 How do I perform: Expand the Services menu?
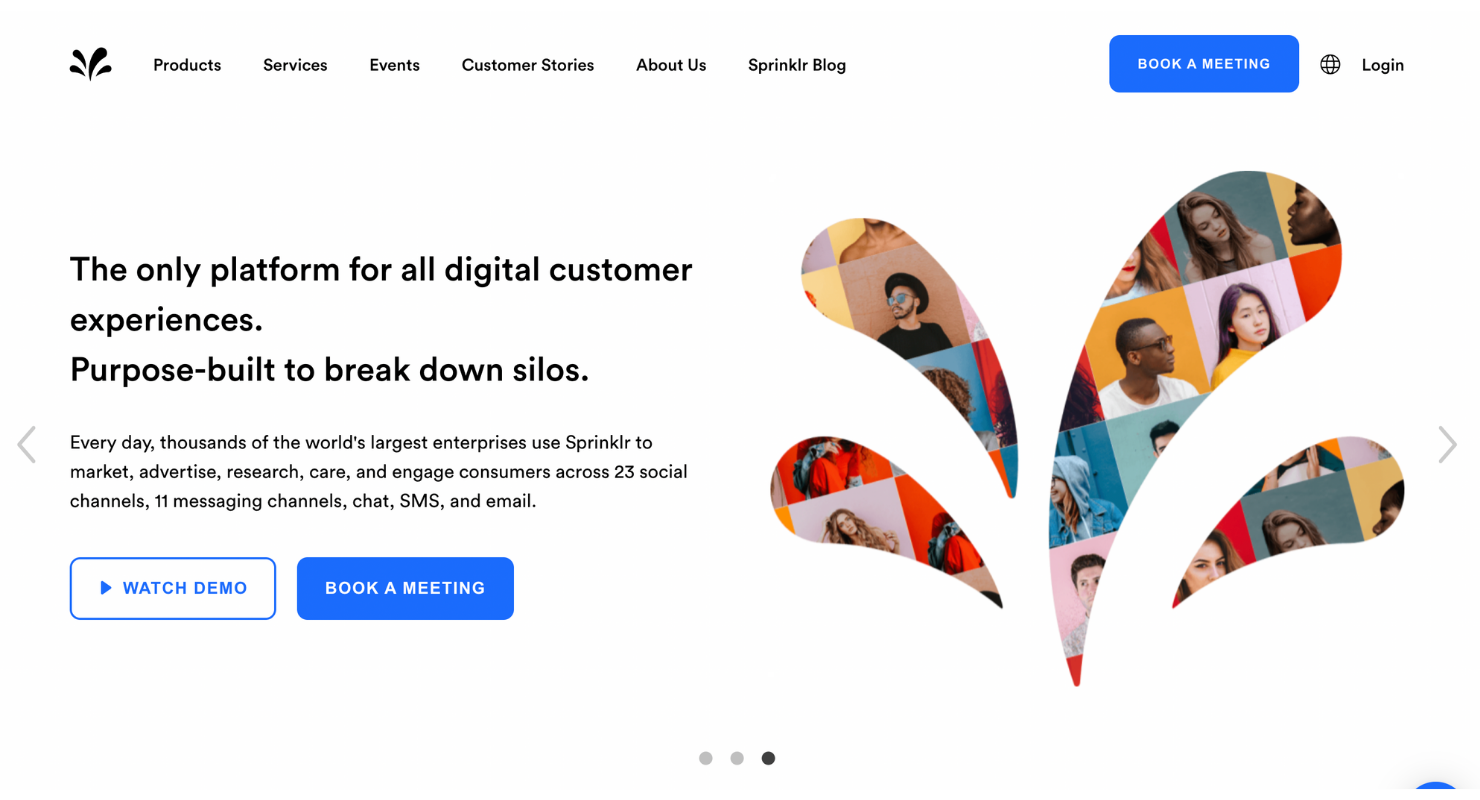pos(295,65)
